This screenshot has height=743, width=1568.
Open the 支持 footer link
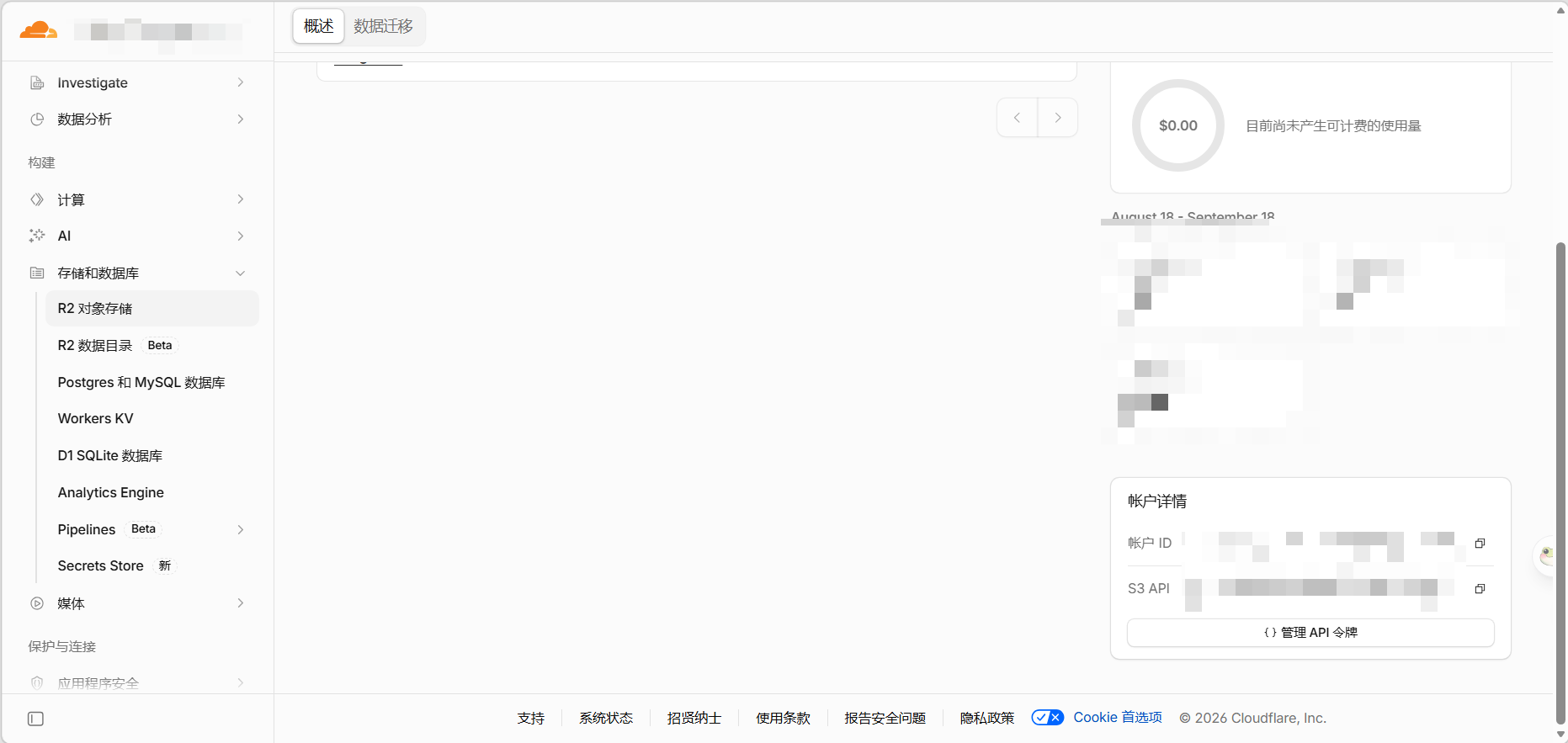point(531,719)
